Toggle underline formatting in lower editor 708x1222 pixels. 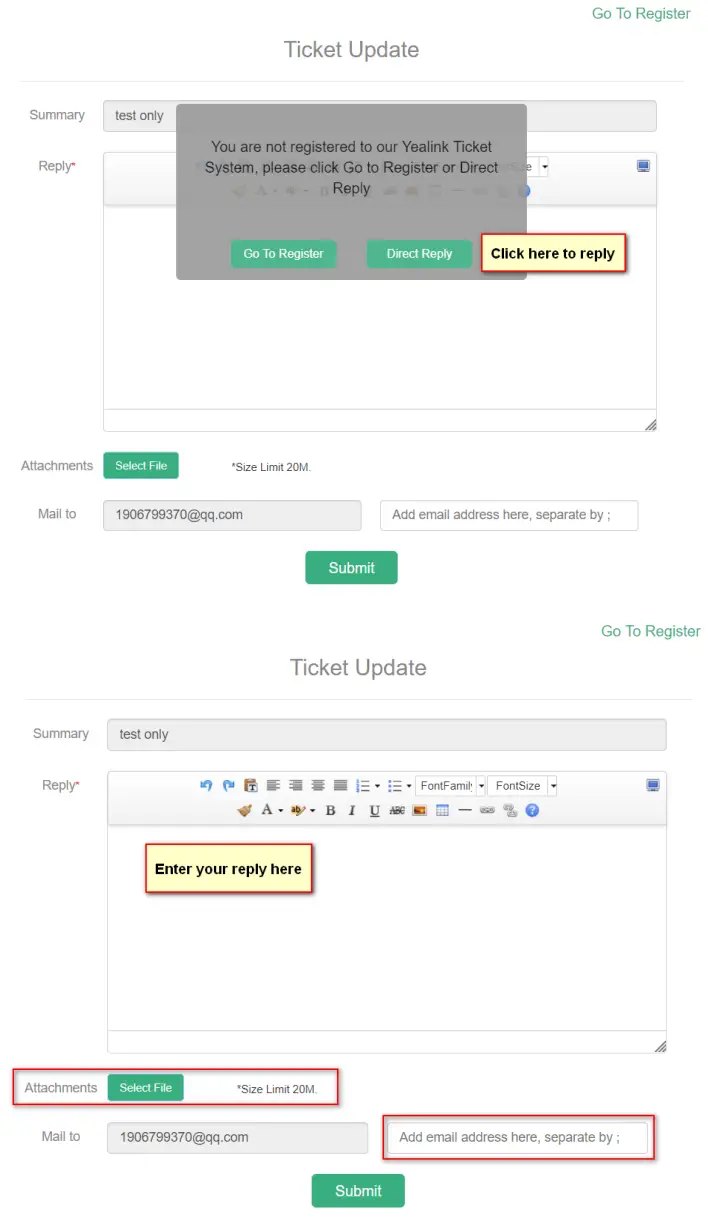tap(375, 810)
